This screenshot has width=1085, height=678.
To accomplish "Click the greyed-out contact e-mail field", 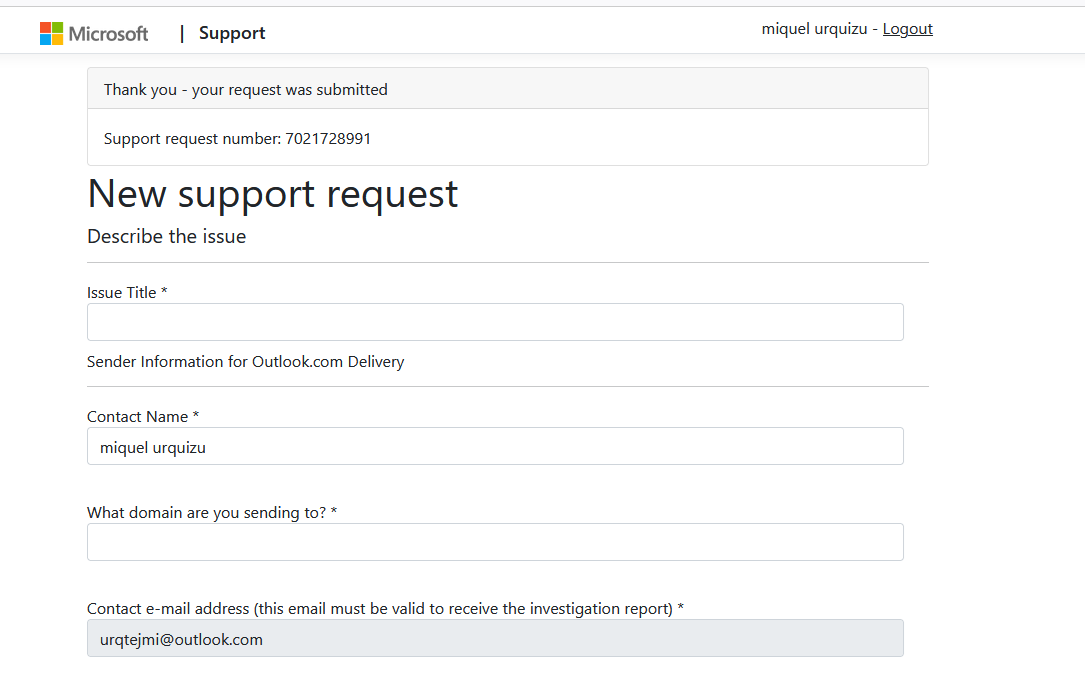I will (x=495, y=638).
